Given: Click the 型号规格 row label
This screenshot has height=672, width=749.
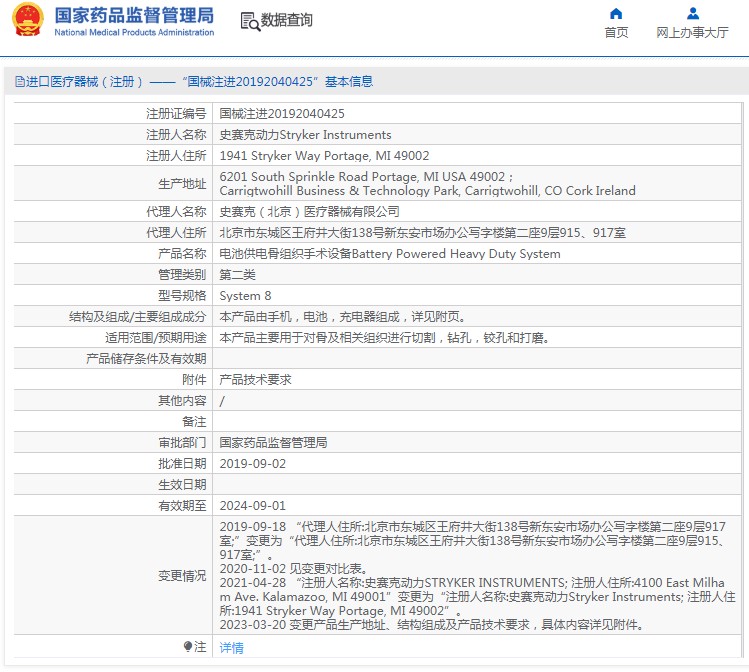Looking at the screenshot, I should click(x=182, y=296).
